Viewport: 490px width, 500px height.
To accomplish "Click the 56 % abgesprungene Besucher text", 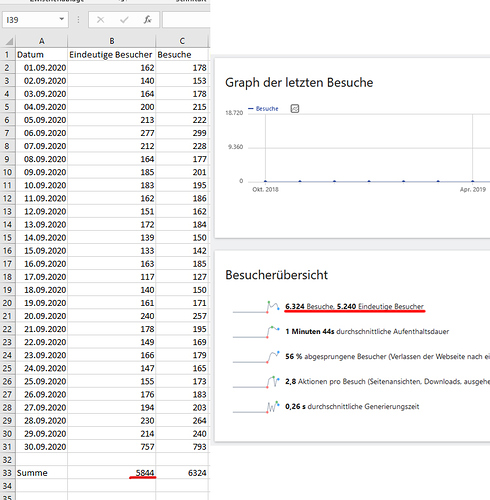I will click(387, 356).
